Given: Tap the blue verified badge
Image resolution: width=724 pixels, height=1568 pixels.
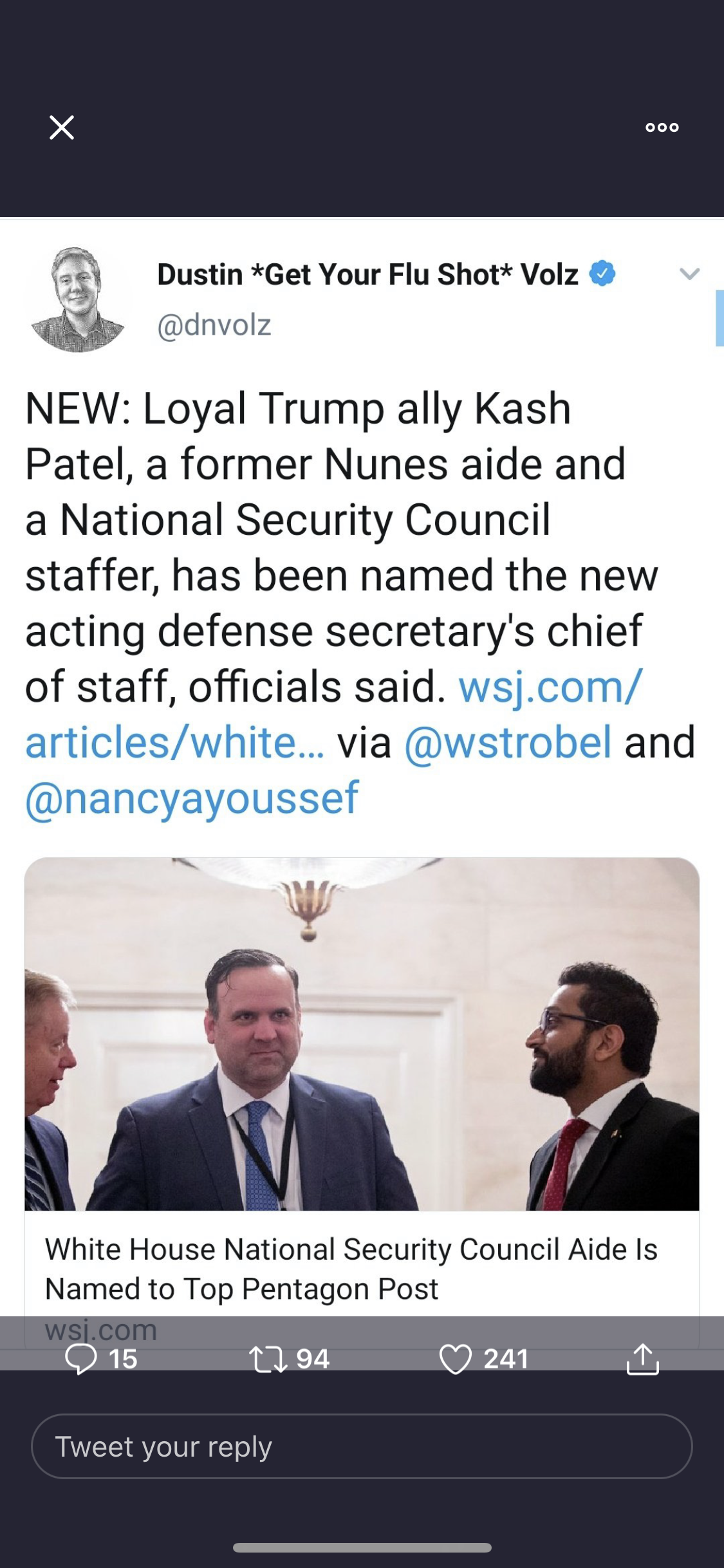Looking at the screenshot, I should [x=602, y=274].
